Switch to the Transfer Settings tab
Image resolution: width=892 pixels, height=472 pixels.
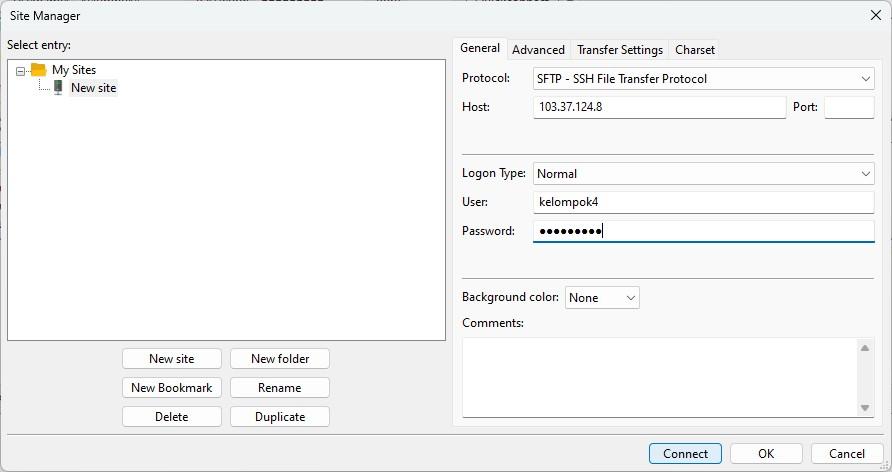[x=620, y=49]
